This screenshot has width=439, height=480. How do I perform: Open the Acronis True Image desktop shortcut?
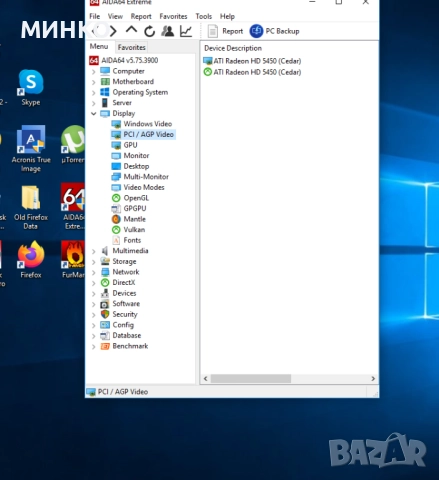click(x=31, y=149)
